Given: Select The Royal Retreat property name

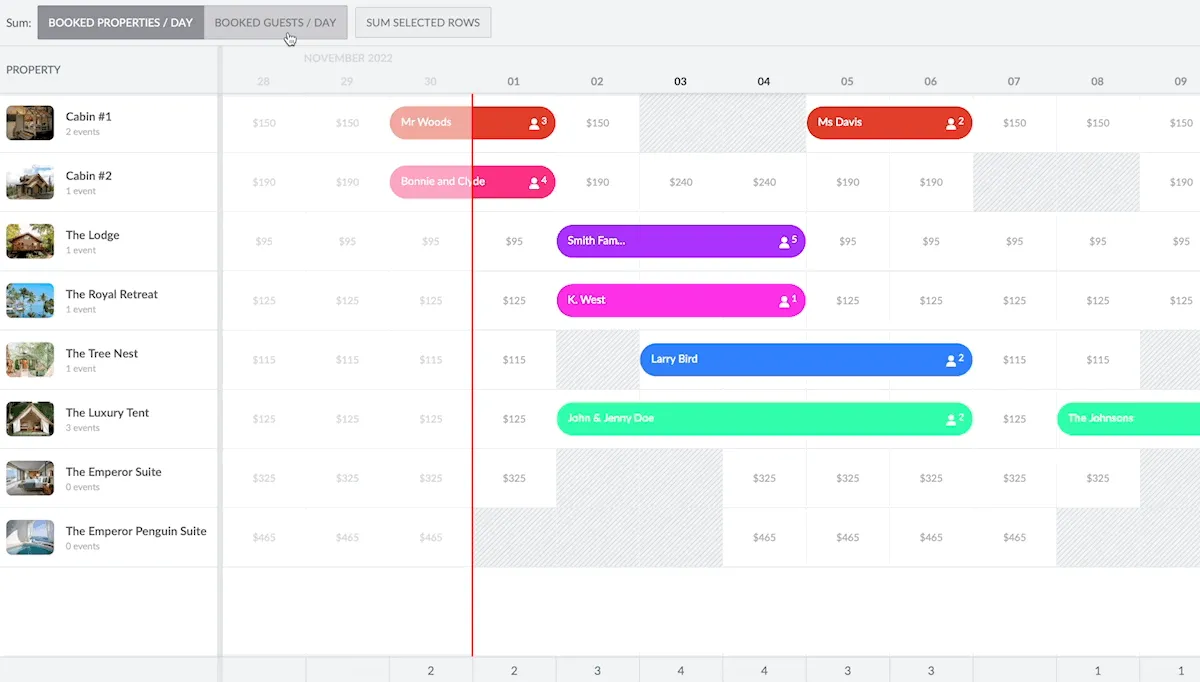Looking at the screenshot, I should click(112, 294).
